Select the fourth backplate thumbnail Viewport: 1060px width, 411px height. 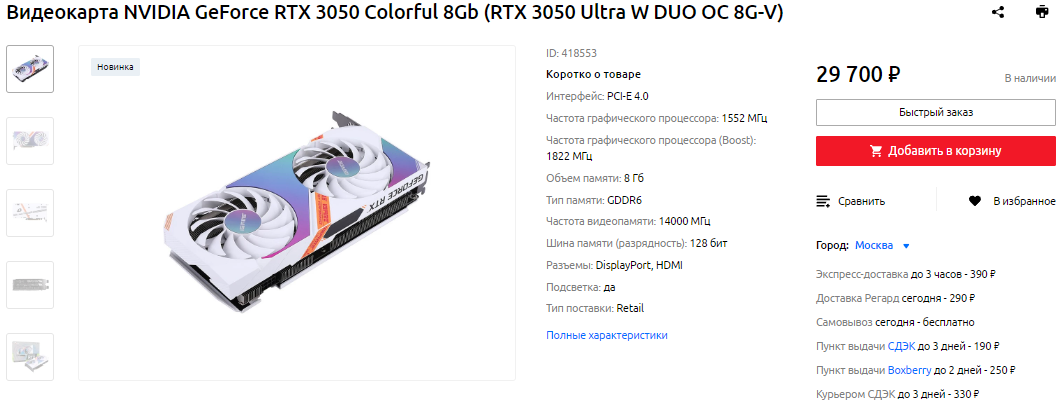pyautogui.click(x=30, y=285)
